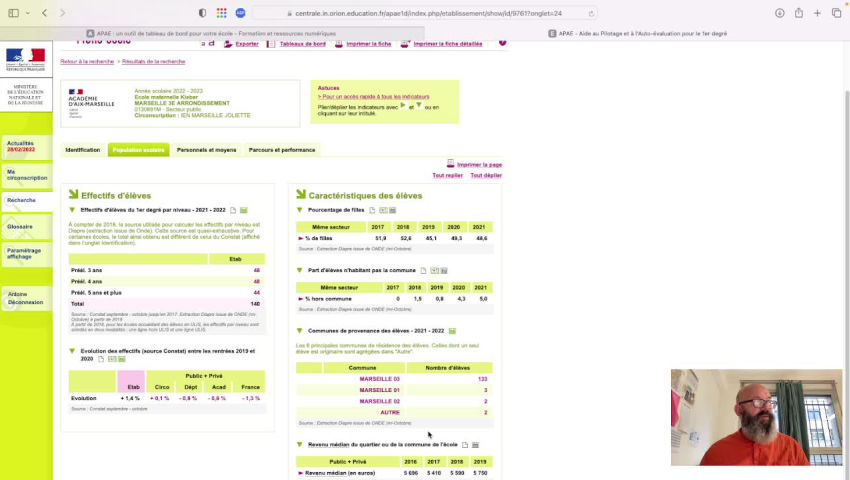Switch to the Personnels et moyens tab
The height and width of the screenshot is (480, 850).
click(206, 150)
